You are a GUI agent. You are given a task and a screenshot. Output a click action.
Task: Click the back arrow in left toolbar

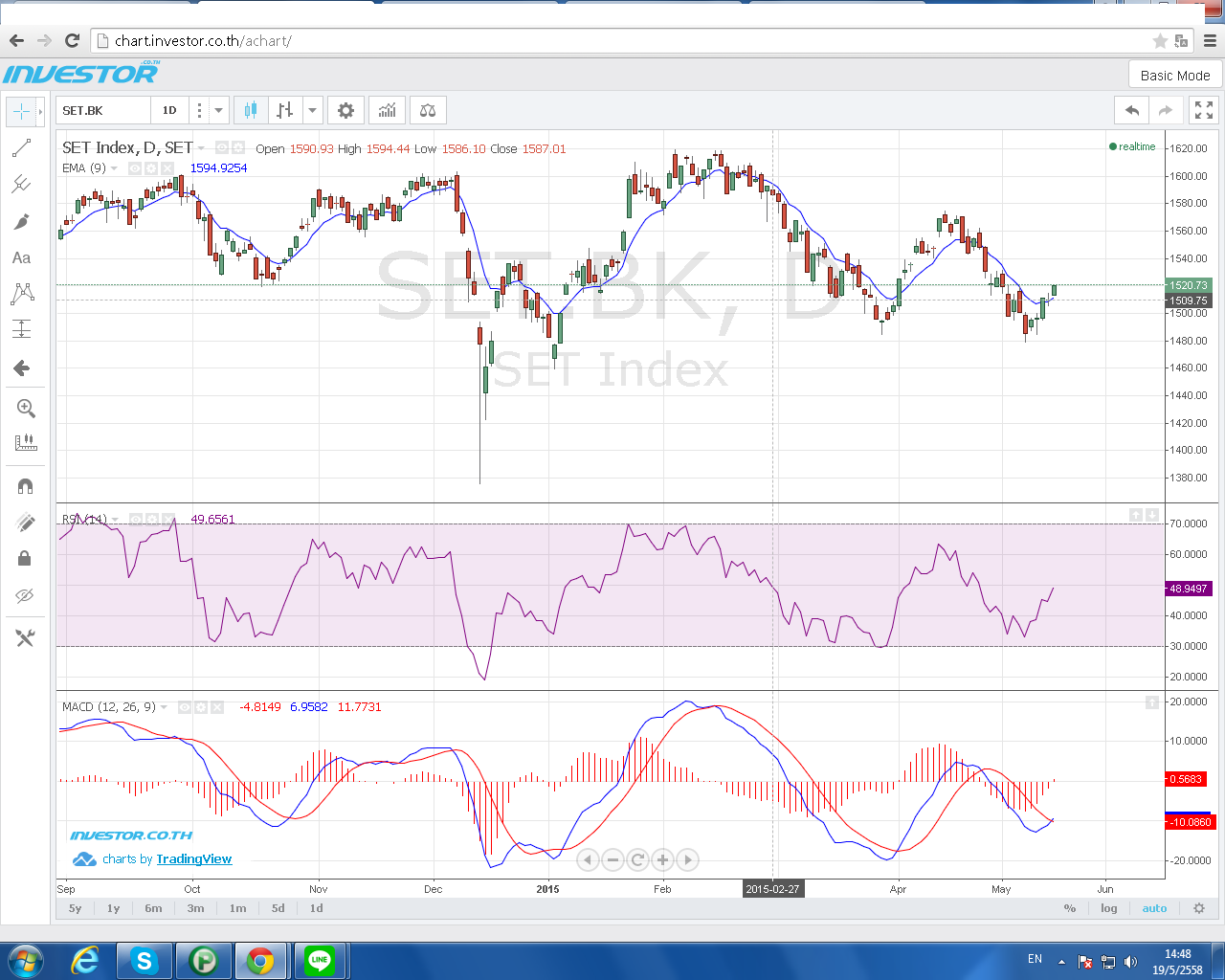[x=21, y=368]
